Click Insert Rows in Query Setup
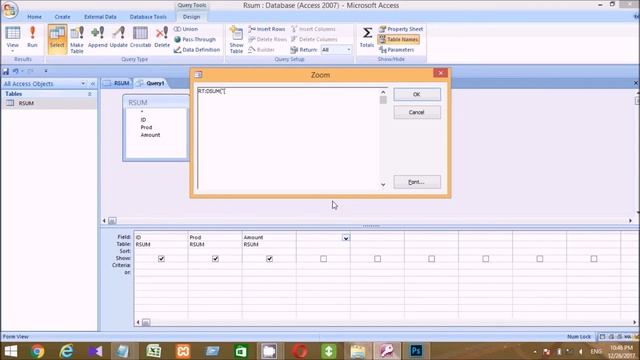 pyautogui.click(x=267, y=29)
